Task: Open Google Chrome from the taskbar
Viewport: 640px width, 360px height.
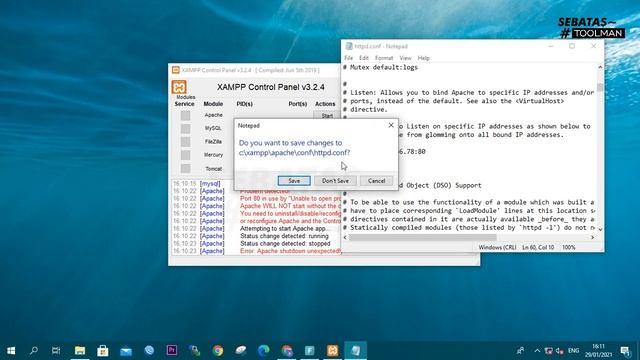Action: coord(218,350)
